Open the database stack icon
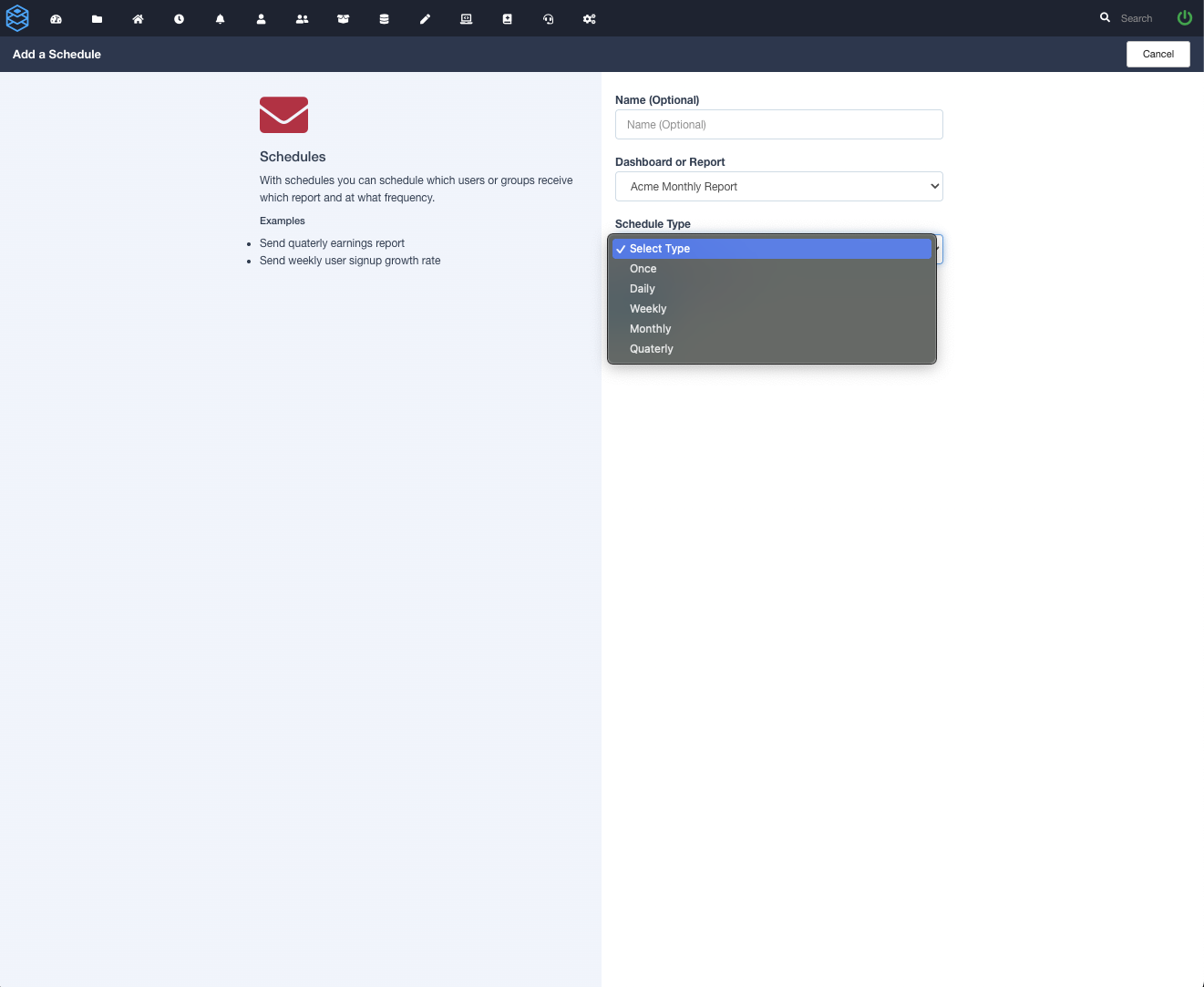Screen dimensions: 1204x987 pyautogui.click(x=384, y=18)
